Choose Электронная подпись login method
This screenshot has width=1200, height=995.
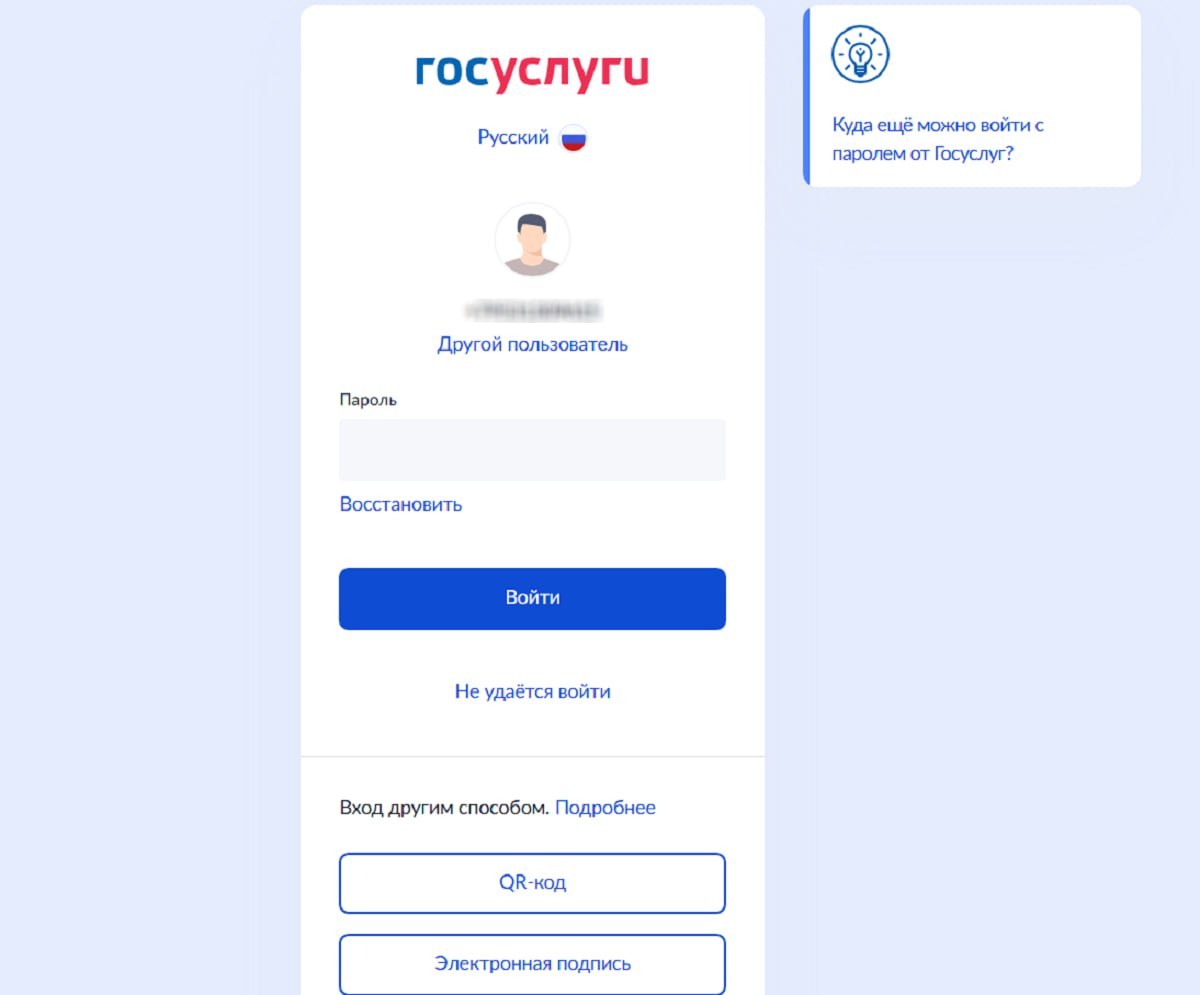click(x=532, y=964)
